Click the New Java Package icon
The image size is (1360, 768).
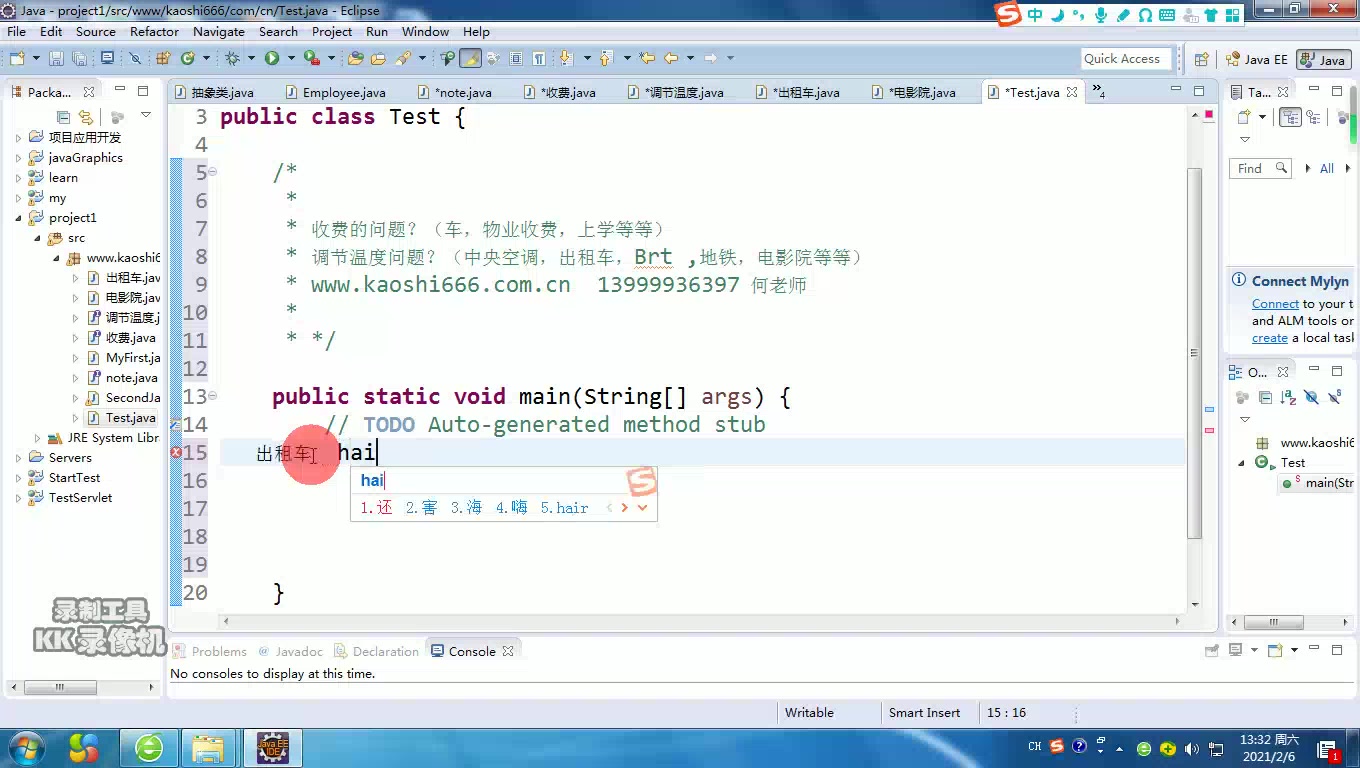pyautogui.click(x=163, y=59)
